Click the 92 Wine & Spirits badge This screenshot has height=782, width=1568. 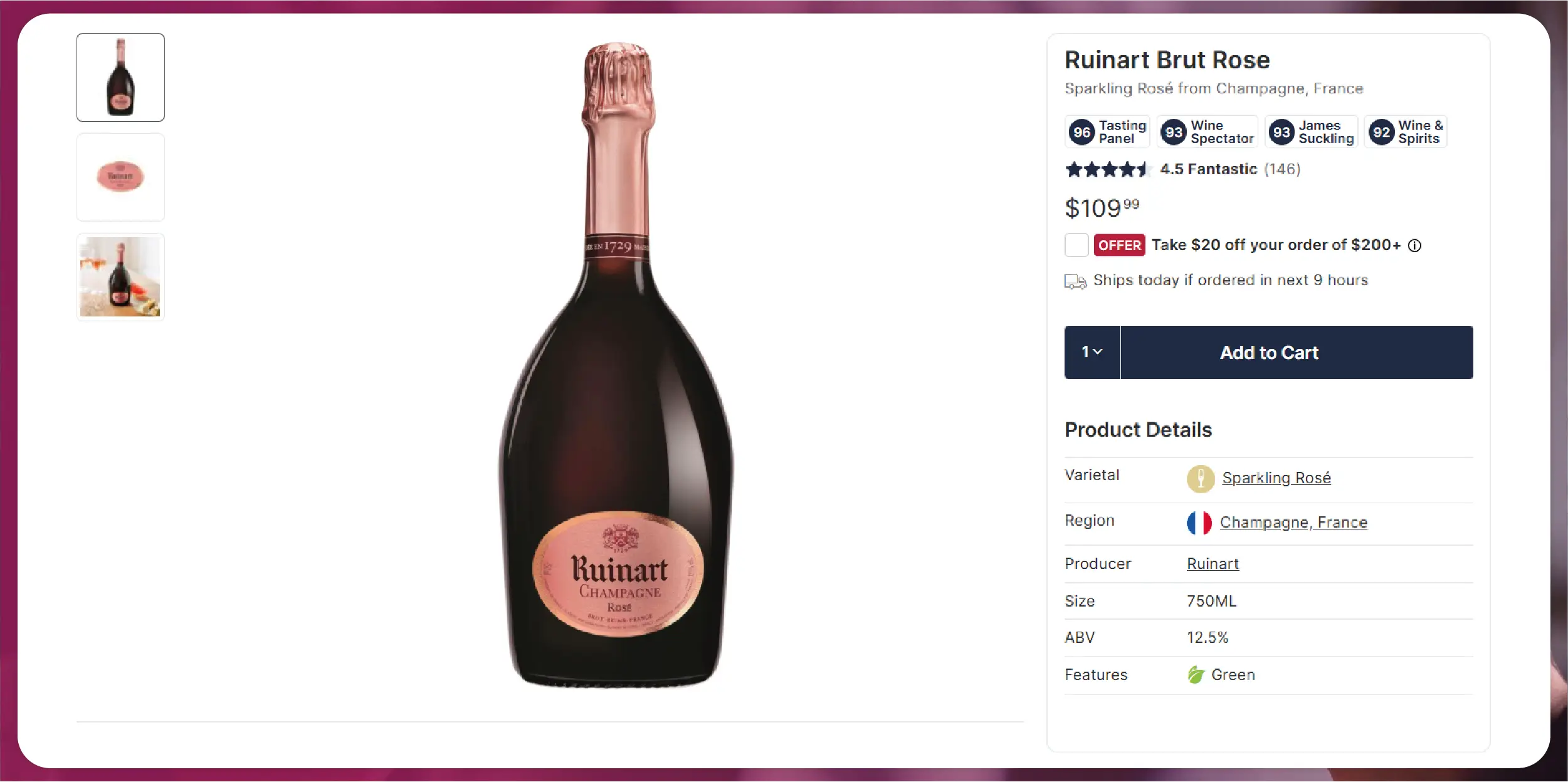(x=1405, y=132)
